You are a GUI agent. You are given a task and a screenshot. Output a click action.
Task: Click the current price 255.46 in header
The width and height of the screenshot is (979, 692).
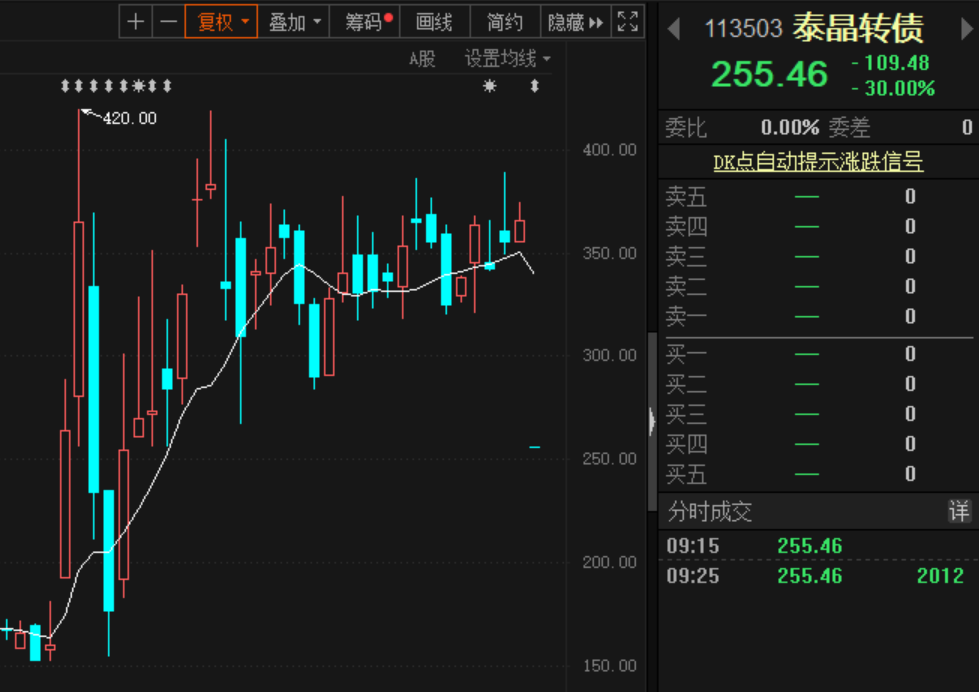pyautogui.click(x=769, y=74)
